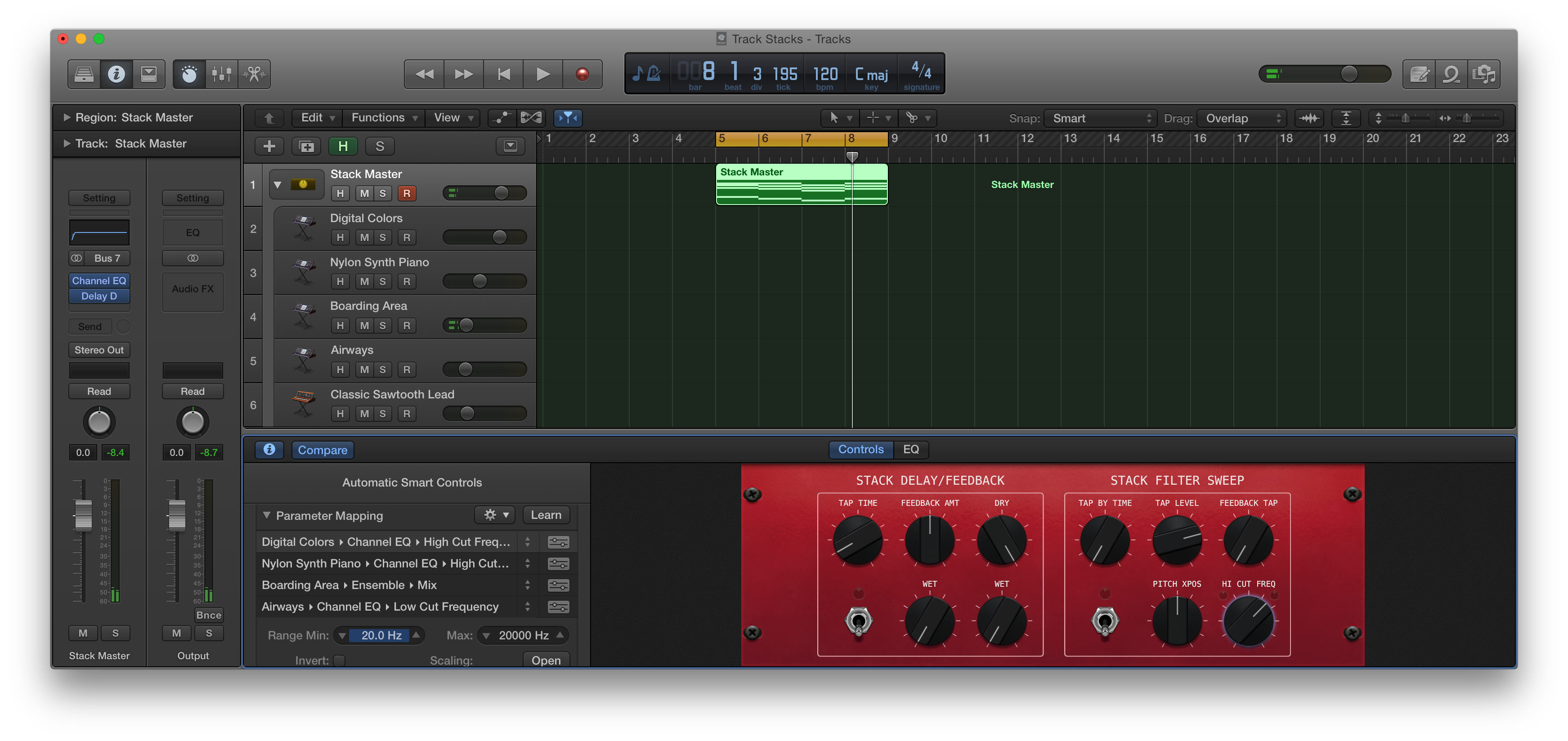This screenshot has width=1568, height=741.
Task: Toggle the metronome icon in LCD
Action: coord(654,74)
